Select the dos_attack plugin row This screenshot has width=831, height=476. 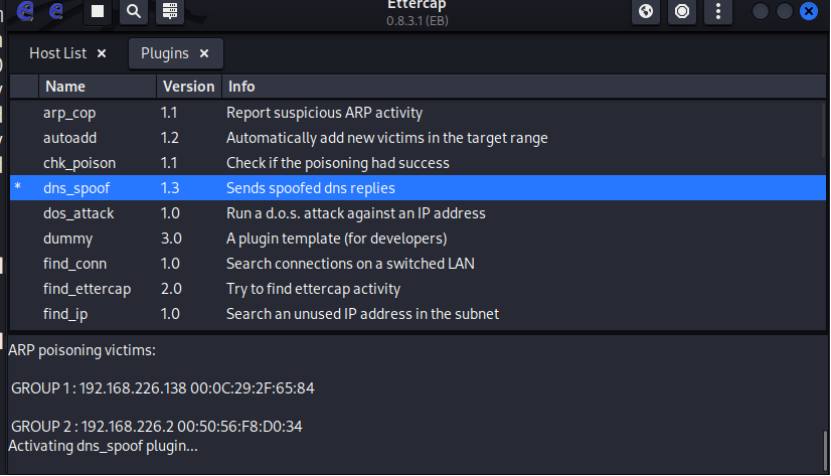(x=78, y=213)
